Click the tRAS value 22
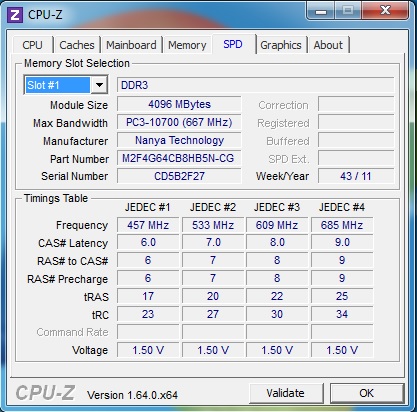Screen dimensions: 417x412 tap(277, 296)
